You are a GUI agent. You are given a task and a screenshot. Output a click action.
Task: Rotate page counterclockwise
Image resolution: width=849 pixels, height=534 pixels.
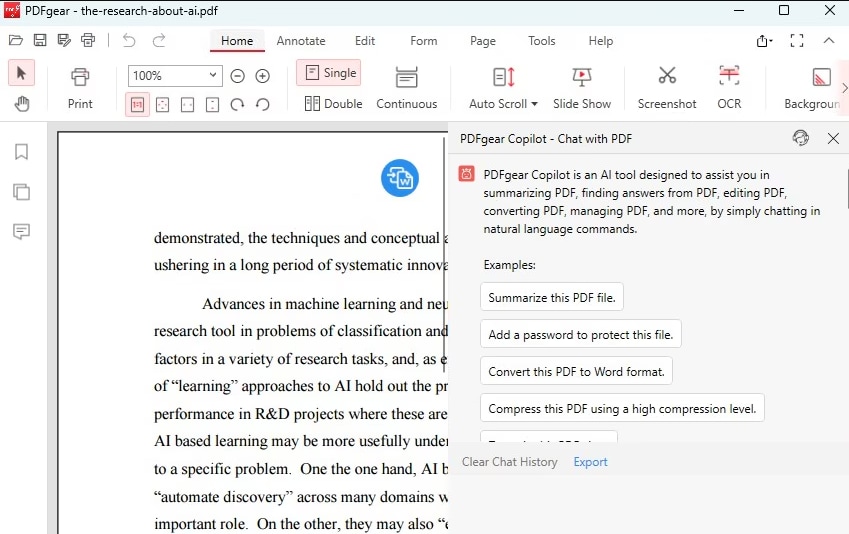(263, 105)
